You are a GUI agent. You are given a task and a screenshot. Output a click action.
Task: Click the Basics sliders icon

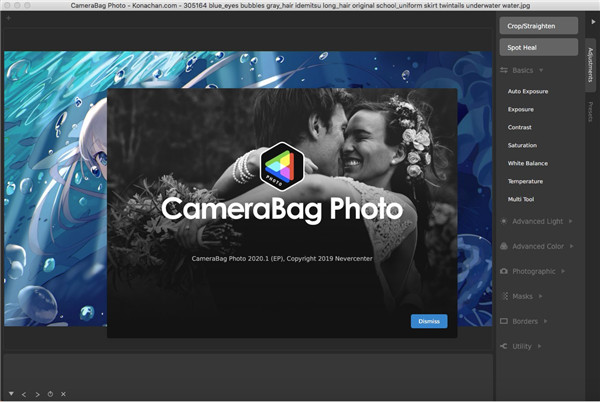pyautogui.click(x=503, y=71)
